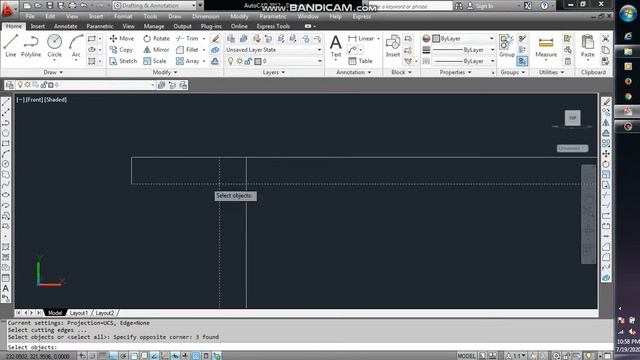Click the Scale tool
The width and height of the screenshot is (640, 360).
(x=155, y=61)
